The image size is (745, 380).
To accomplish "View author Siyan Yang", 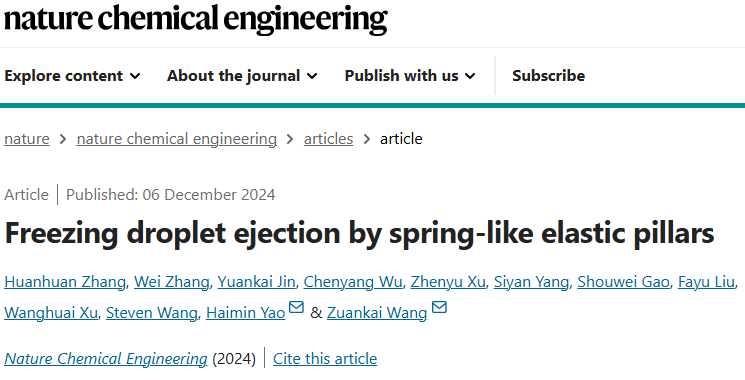I will [531, 282].
